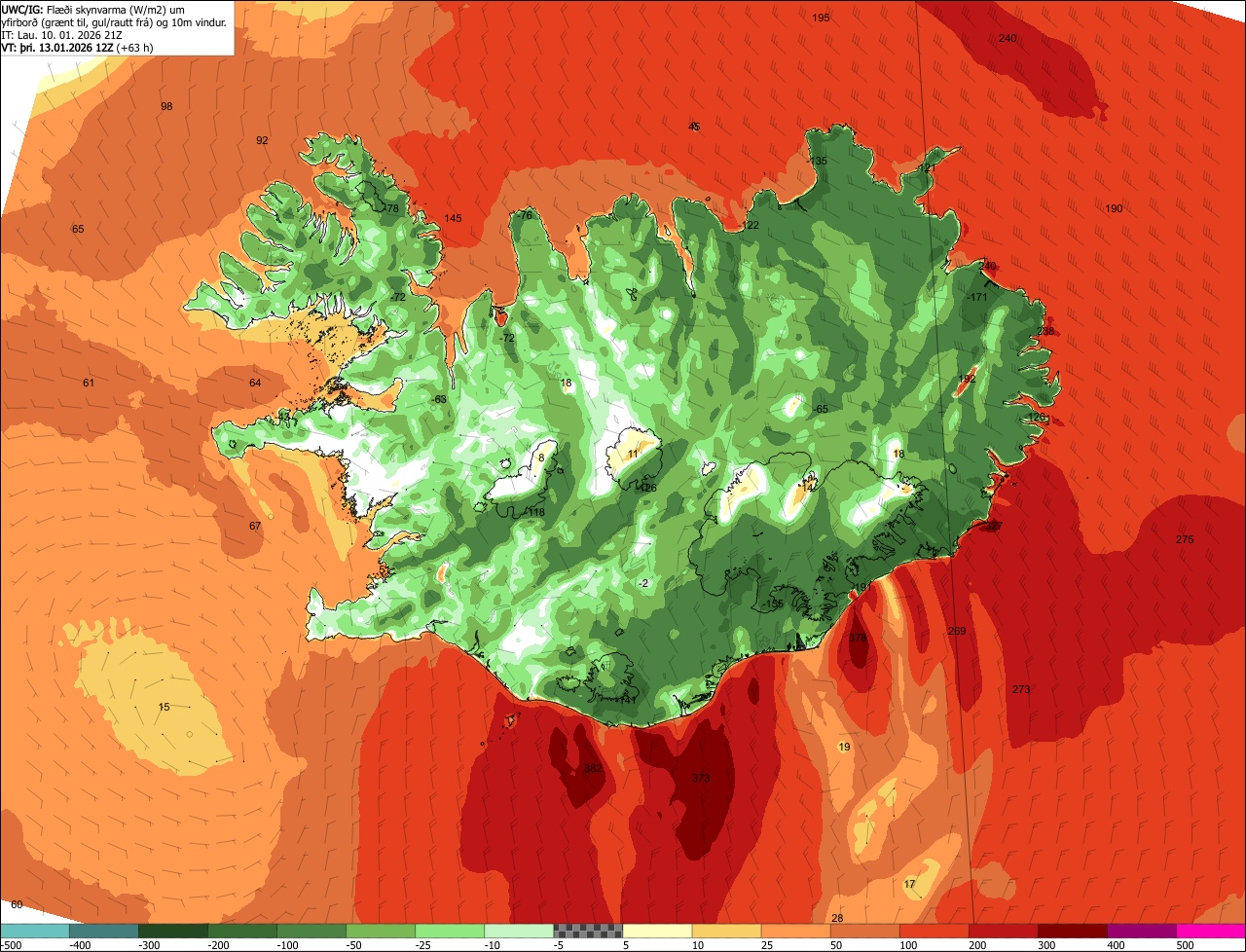Click the flux value 145 on the map
Viewport: 1246px width, 952px height.
click(453, 218)
